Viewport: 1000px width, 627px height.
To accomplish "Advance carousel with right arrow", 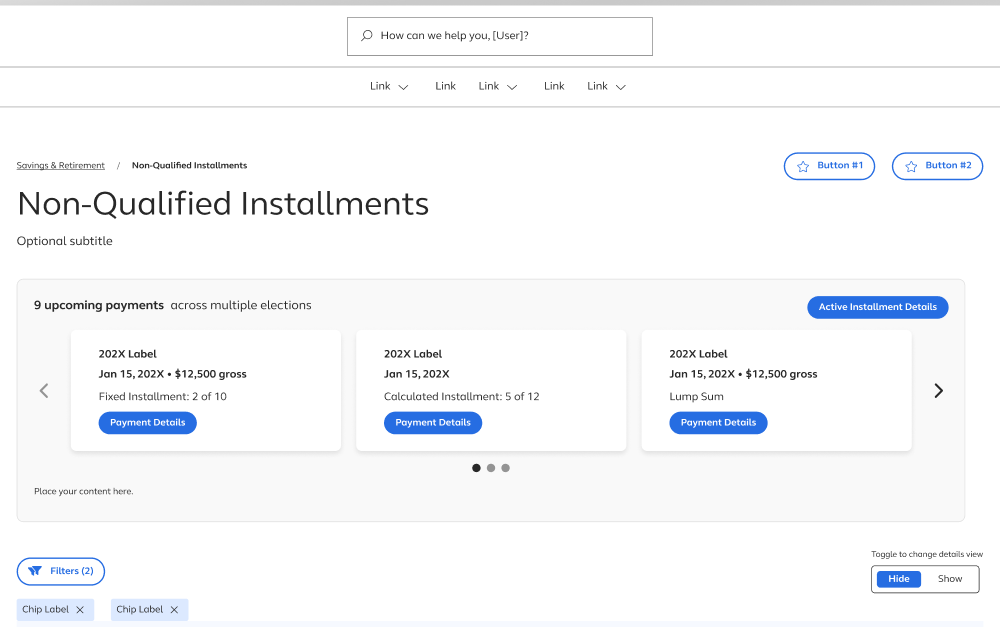I will pos(938,391).
